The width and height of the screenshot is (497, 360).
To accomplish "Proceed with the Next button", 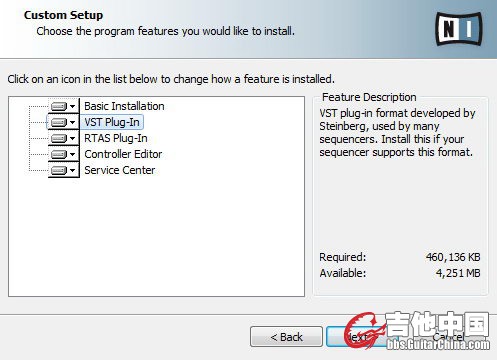I will (x=359, y=337).
